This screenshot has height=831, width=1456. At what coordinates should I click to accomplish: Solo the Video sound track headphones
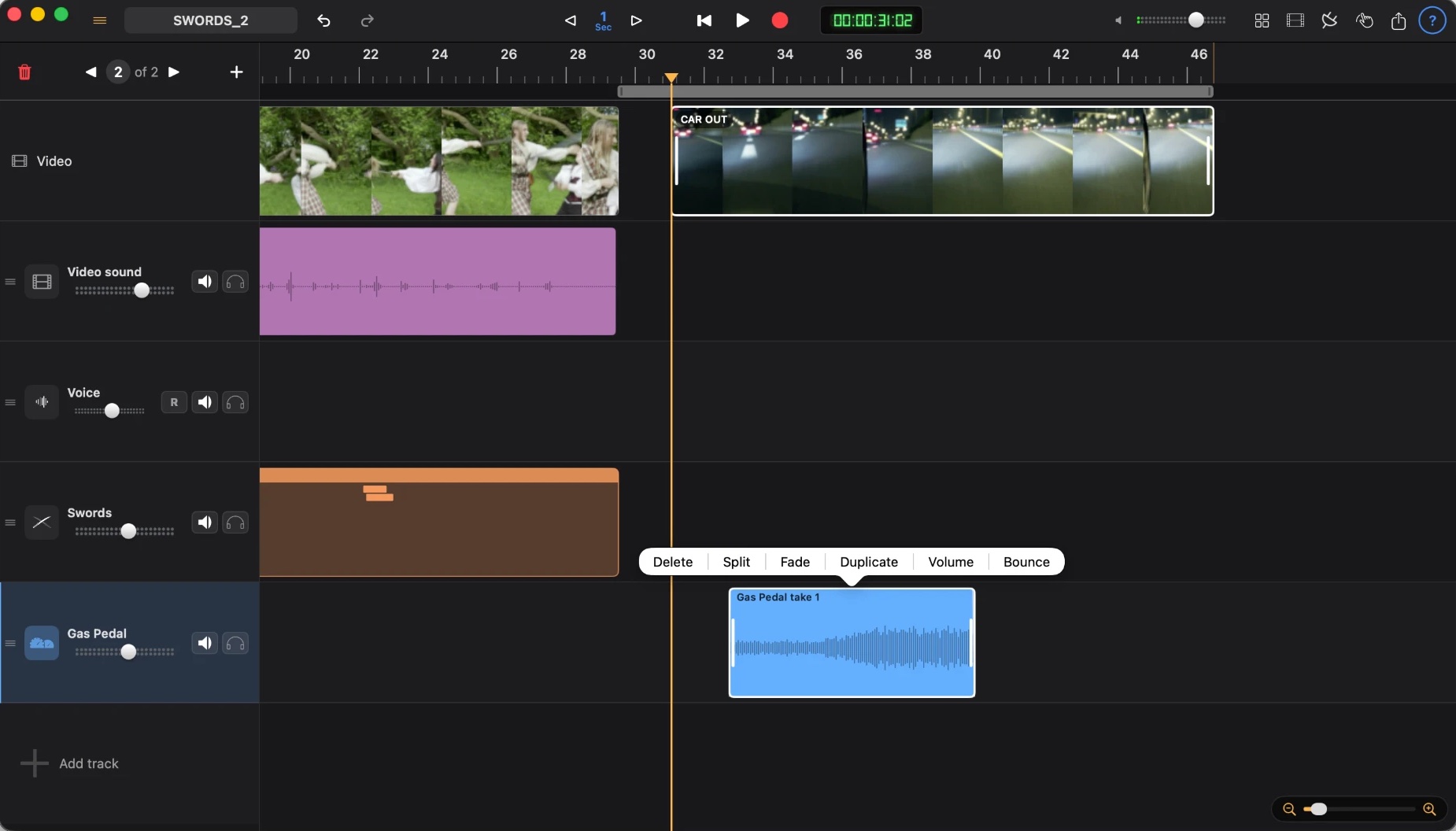click(235, 282)
